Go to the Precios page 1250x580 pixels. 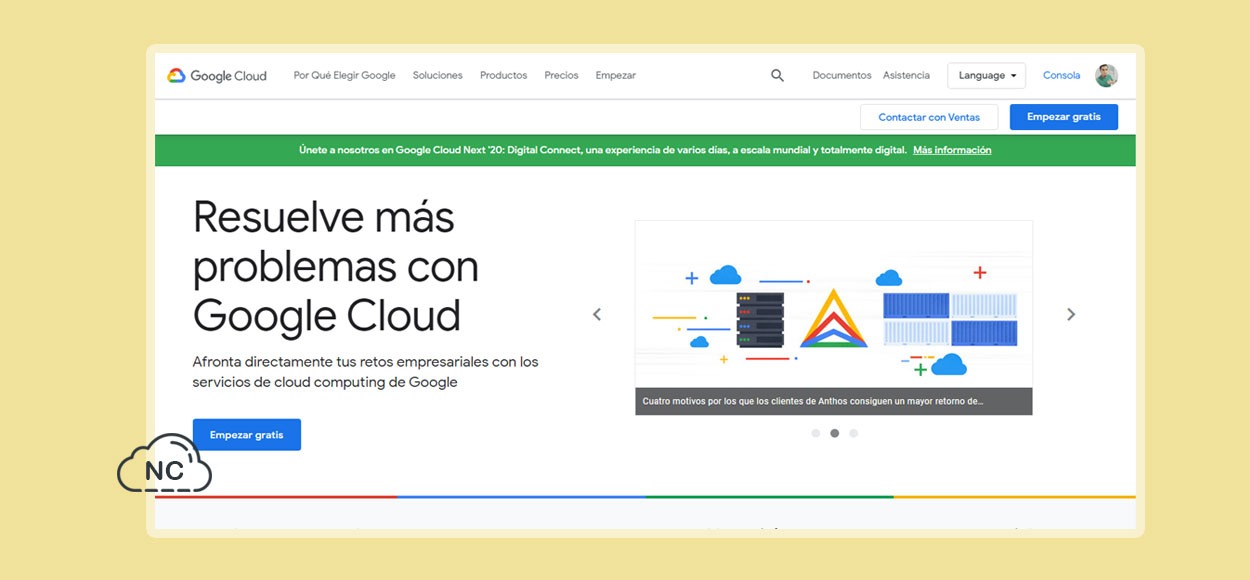(561, 76)
